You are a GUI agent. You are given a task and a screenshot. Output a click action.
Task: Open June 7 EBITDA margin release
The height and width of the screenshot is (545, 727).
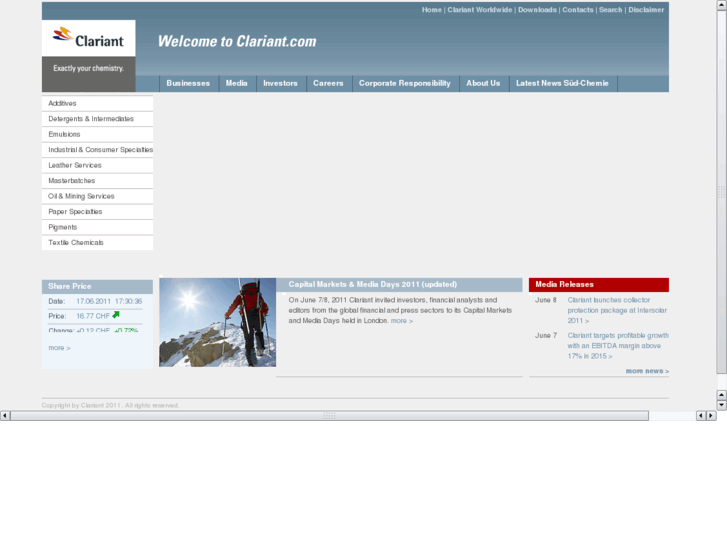click(618, 346)
